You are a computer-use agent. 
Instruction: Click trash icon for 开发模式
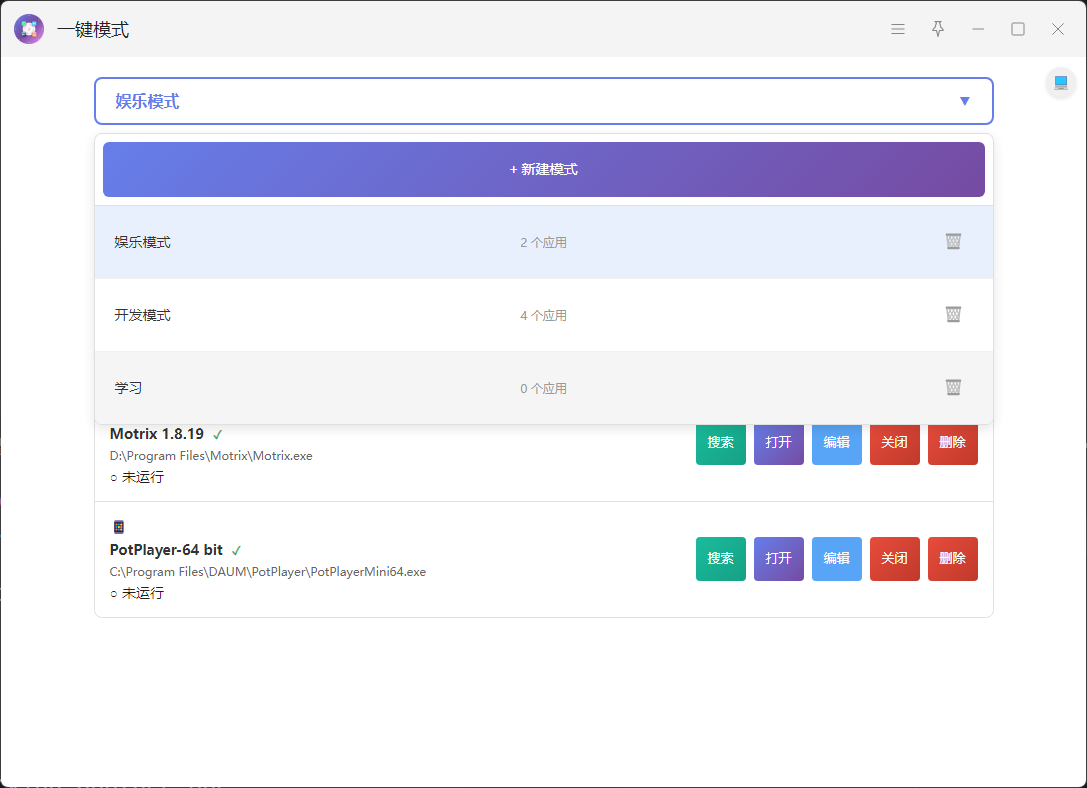tap(953, 314)
